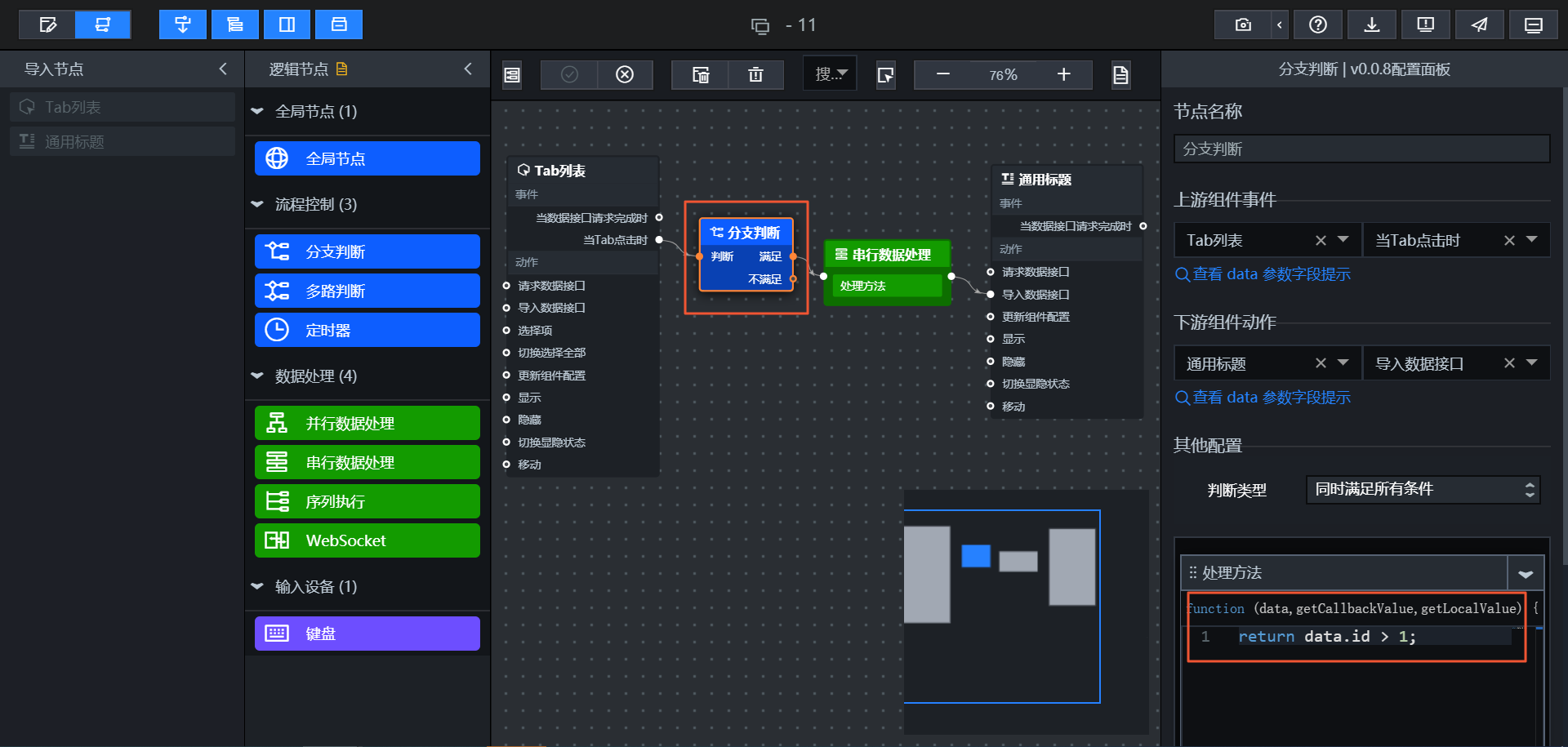Click the 全局节点 node button
This screenshot has width=1568, height=747.
click(x=367, y=158)
